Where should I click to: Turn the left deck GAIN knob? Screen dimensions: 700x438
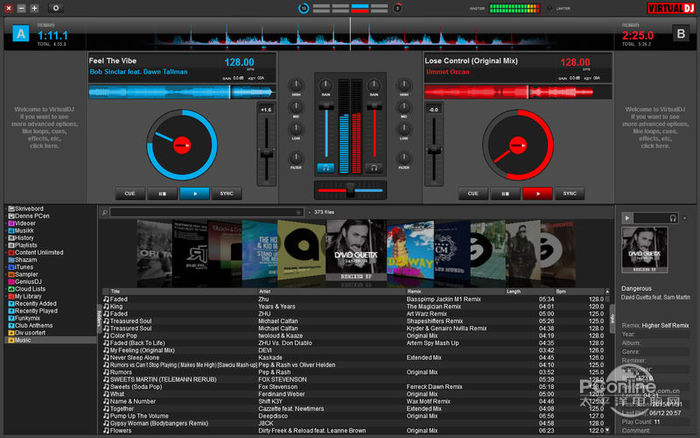click(x=326, y=85)
